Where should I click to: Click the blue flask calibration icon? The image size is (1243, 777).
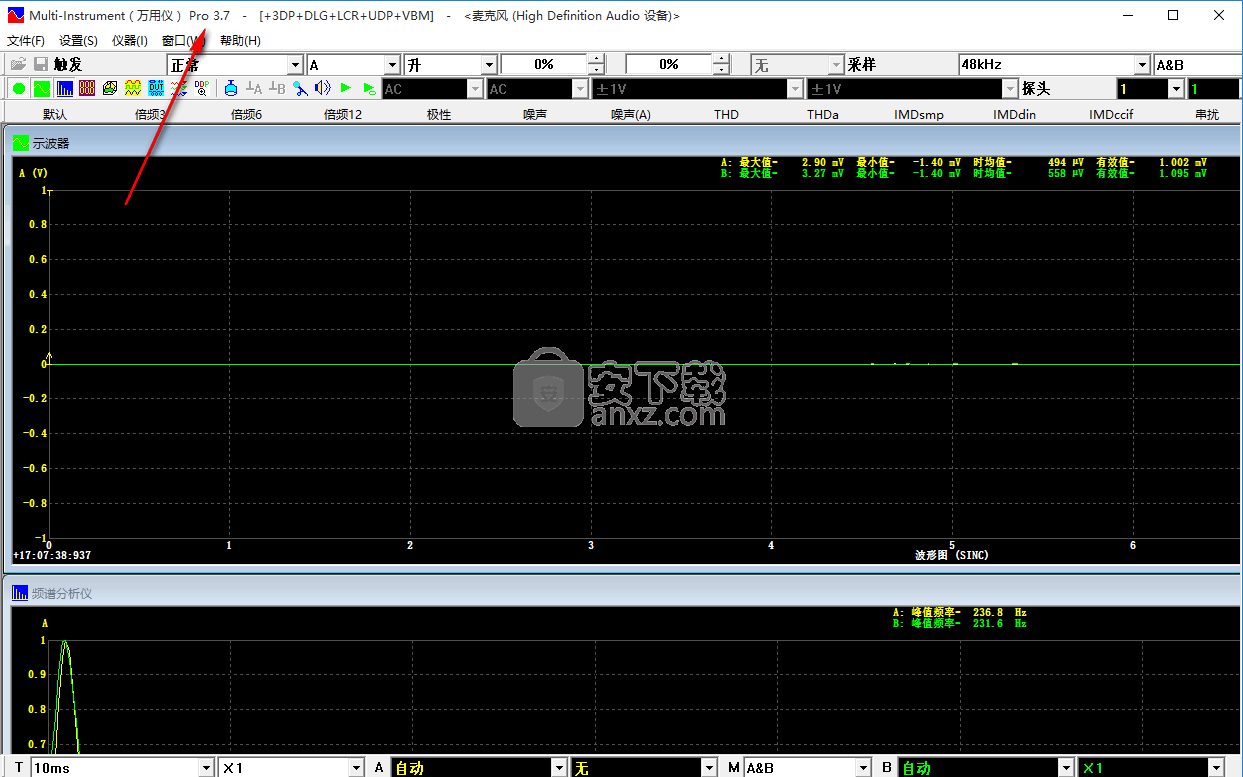click(231, 89)
